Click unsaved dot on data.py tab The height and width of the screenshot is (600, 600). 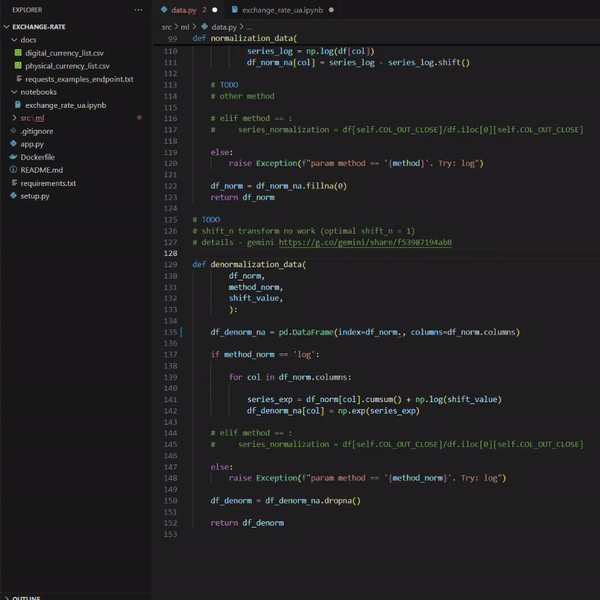215,10
